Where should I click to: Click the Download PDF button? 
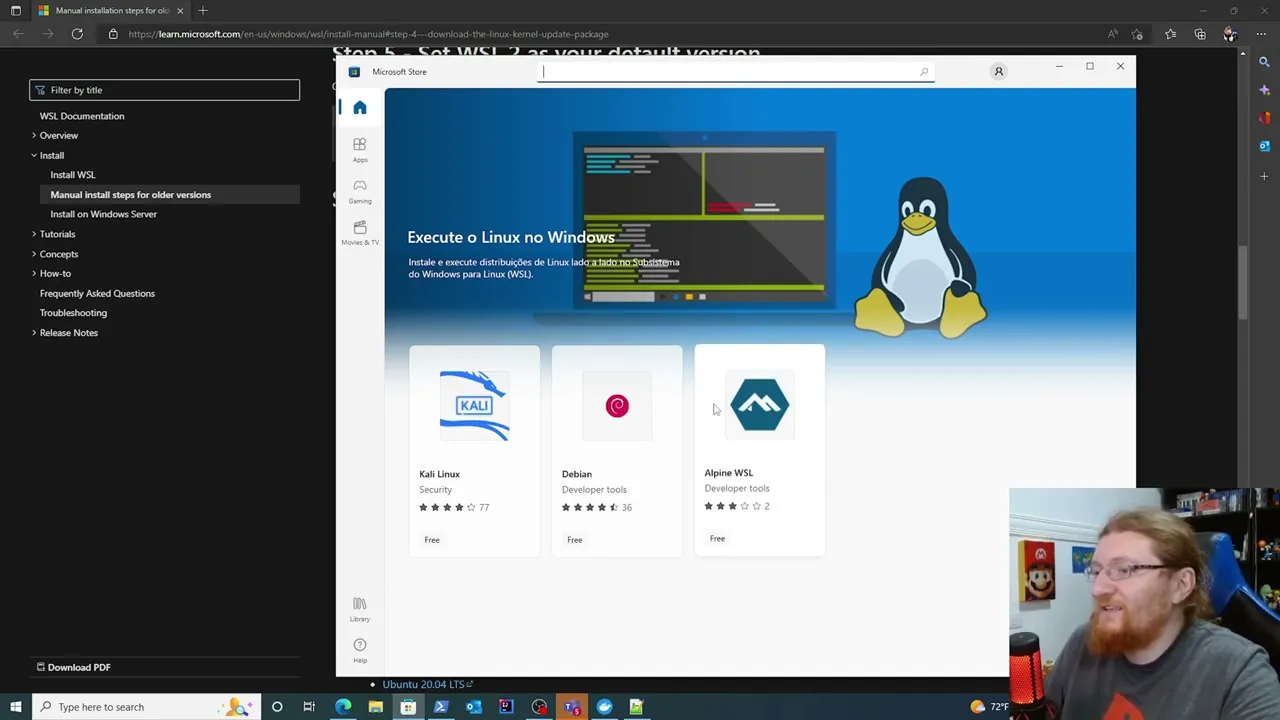[x=73, y=667]
